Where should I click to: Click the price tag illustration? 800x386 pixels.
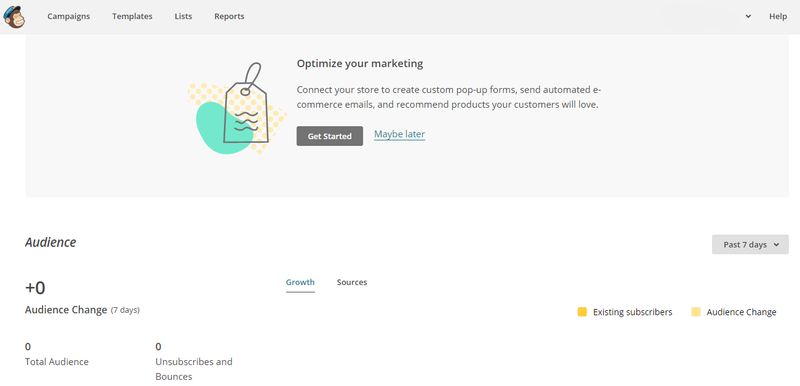(x=237, y=109)
